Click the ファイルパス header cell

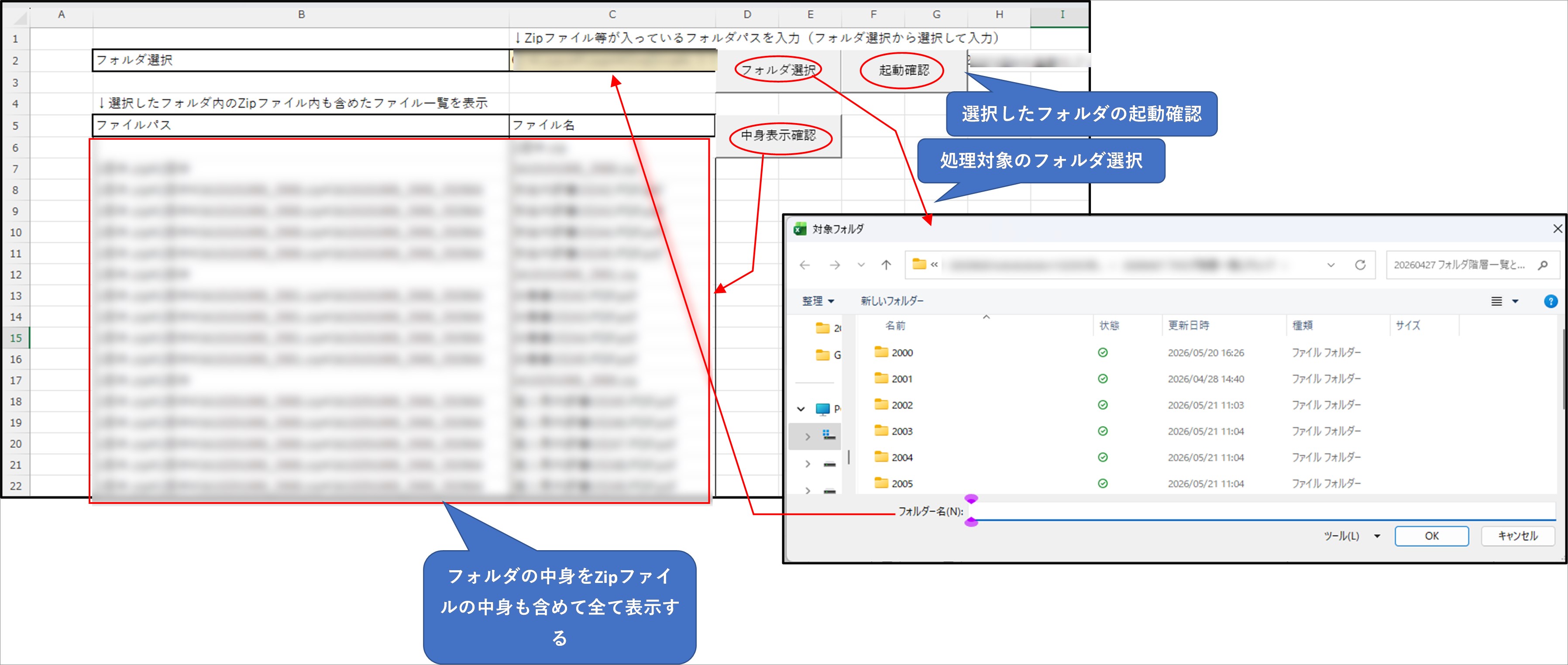point(301,125)
